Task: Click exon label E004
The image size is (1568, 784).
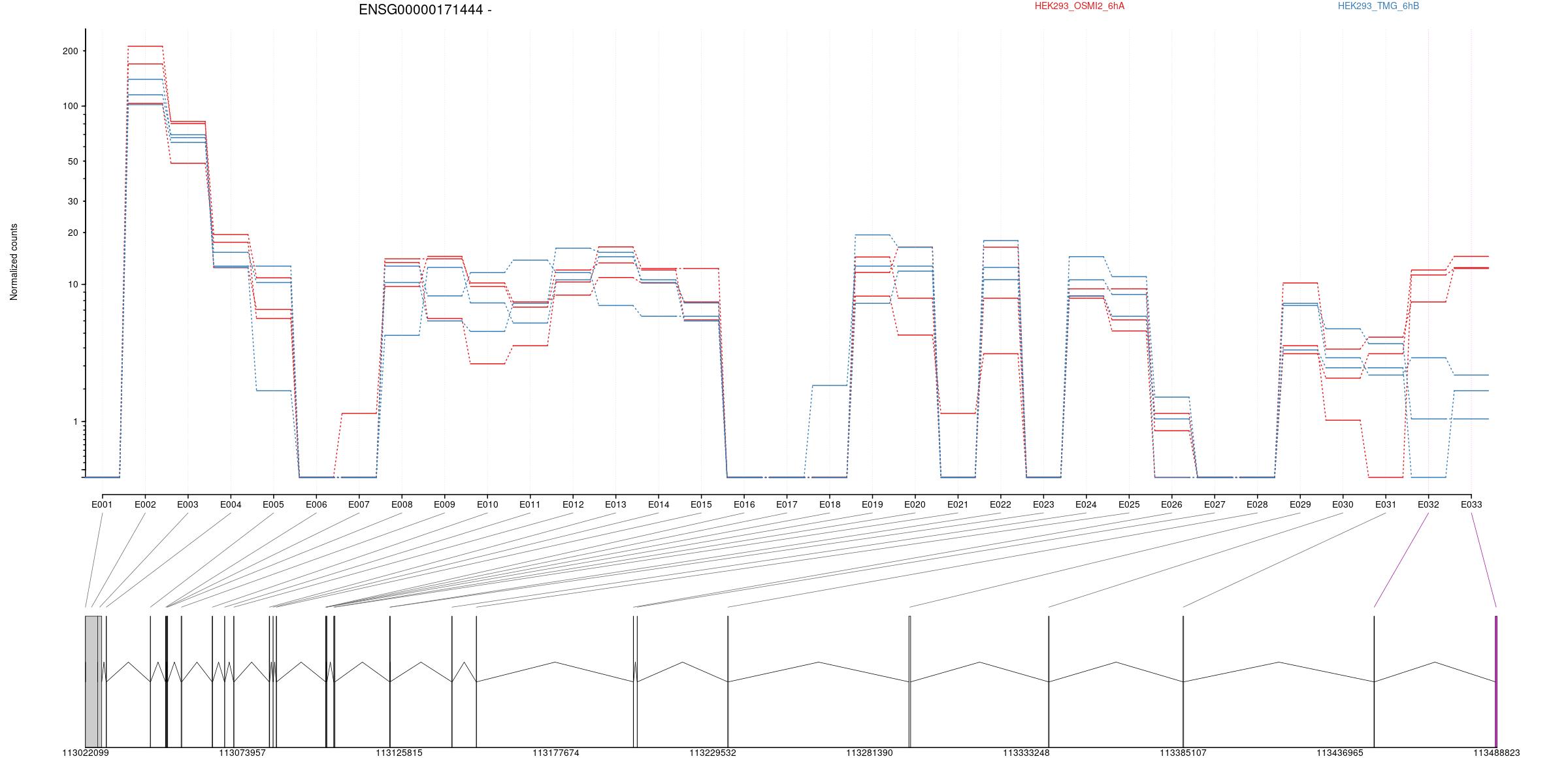Action: coord(231,504)
